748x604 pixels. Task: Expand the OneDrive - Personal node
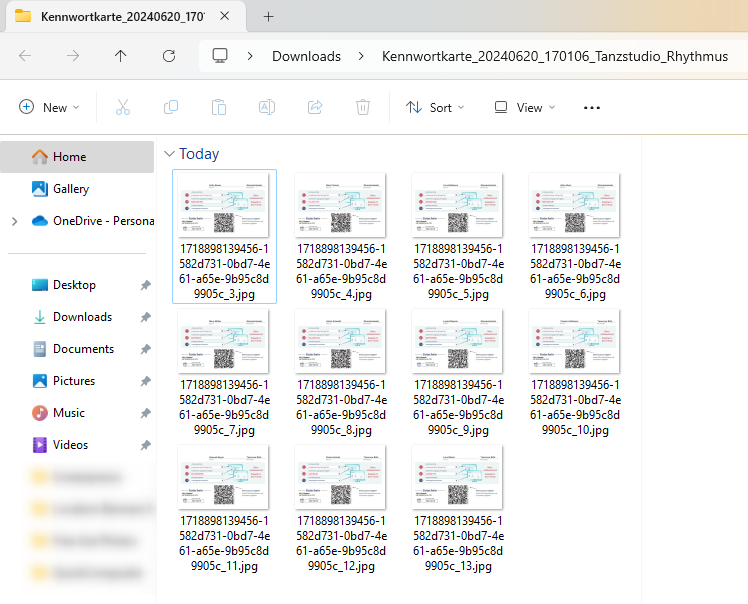(x=15, y=221)
